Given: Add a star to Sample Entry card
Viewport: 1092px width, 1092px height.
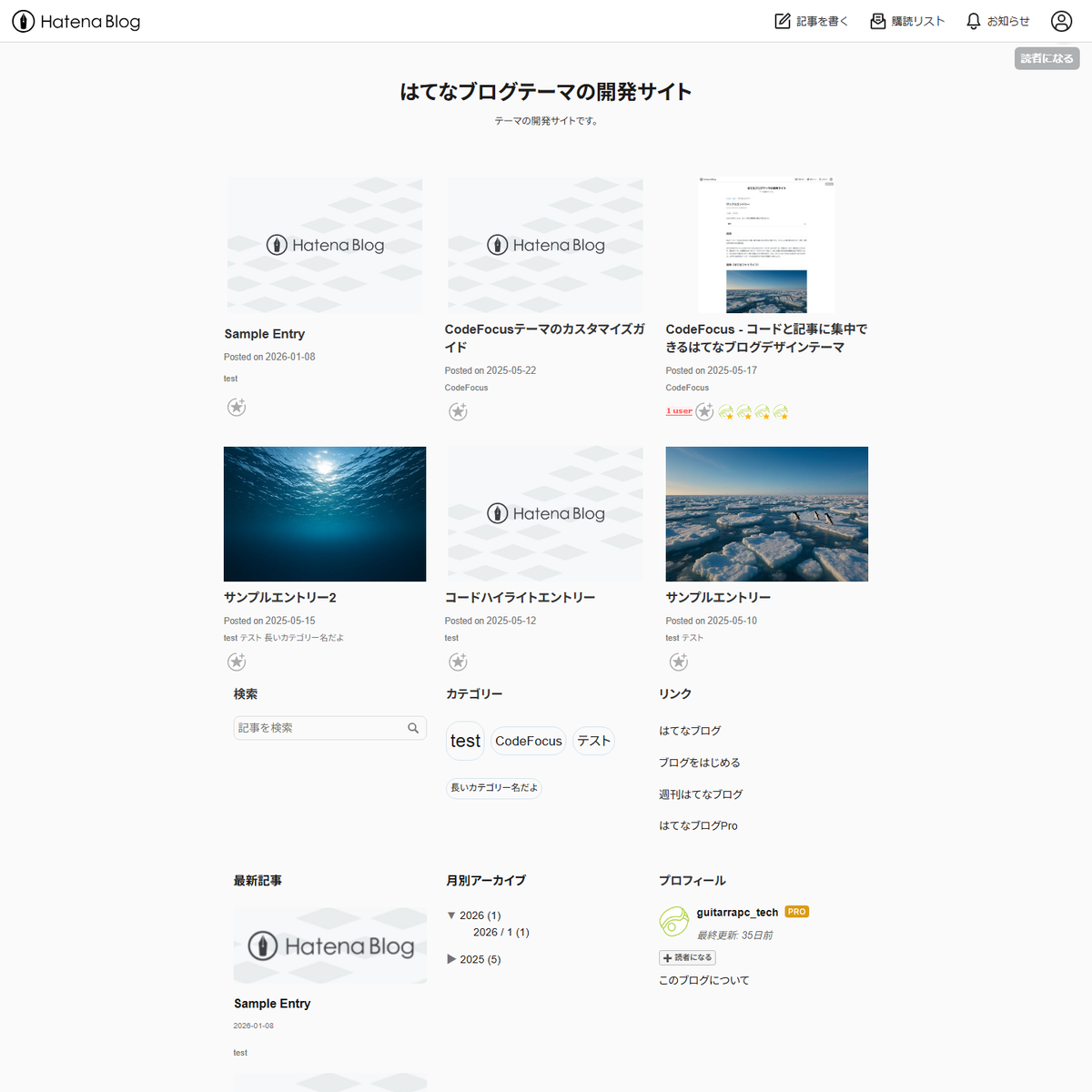Looking at the screenshot, I should [x=237, y=407].
